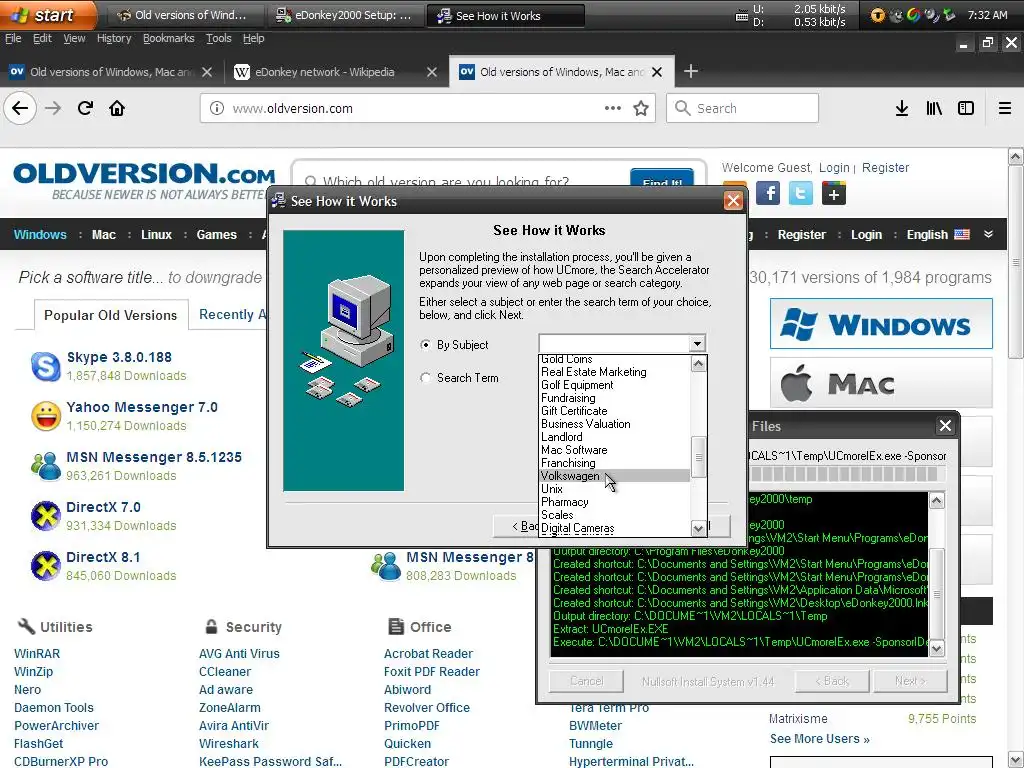This screenshot has width=1024, height=768.
Task: Choose Volkswagen in the subject list
Action: point(614,476)
